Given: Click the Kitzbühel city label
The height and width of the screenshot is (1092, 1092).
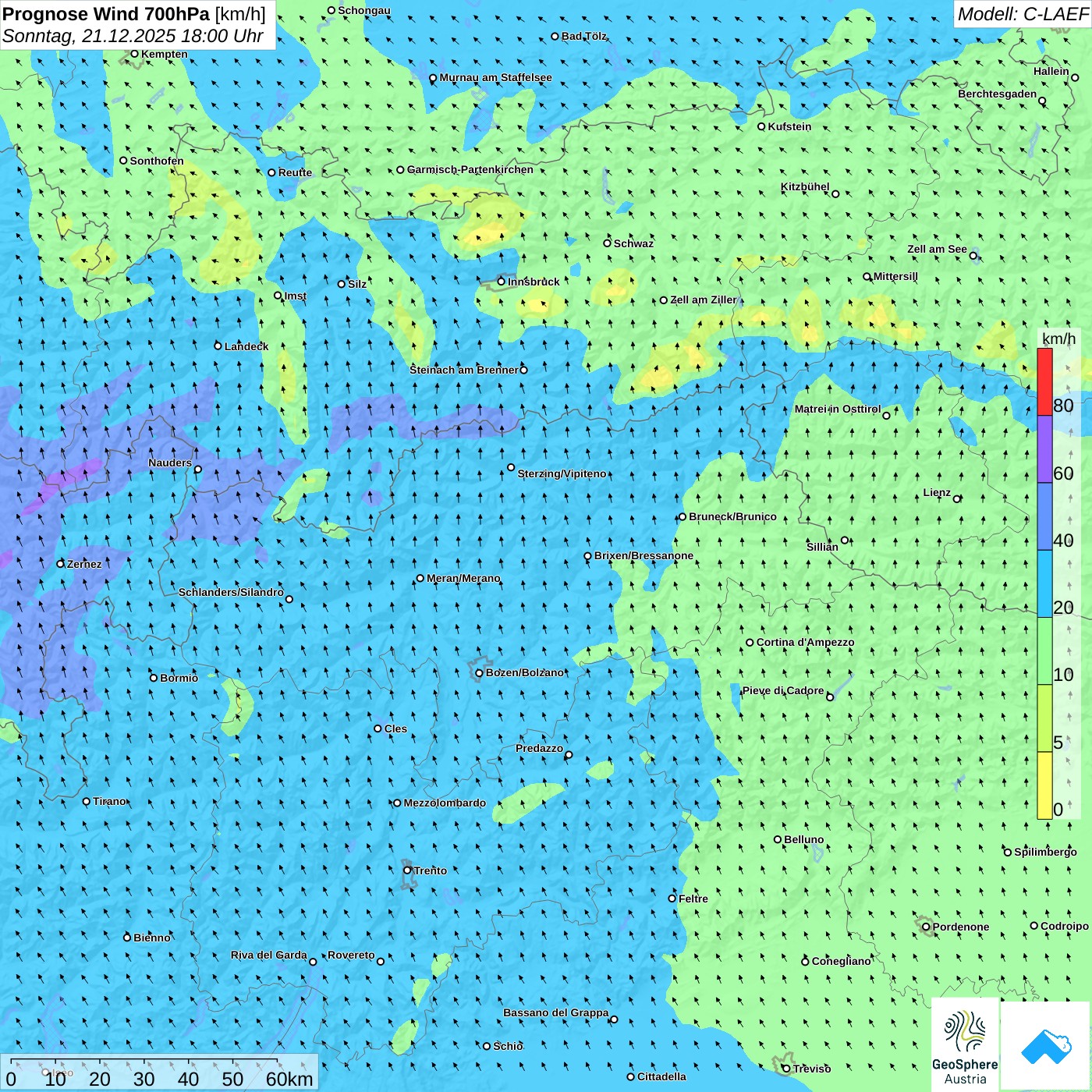Looking at the screenshot, I should click(805, 186).
